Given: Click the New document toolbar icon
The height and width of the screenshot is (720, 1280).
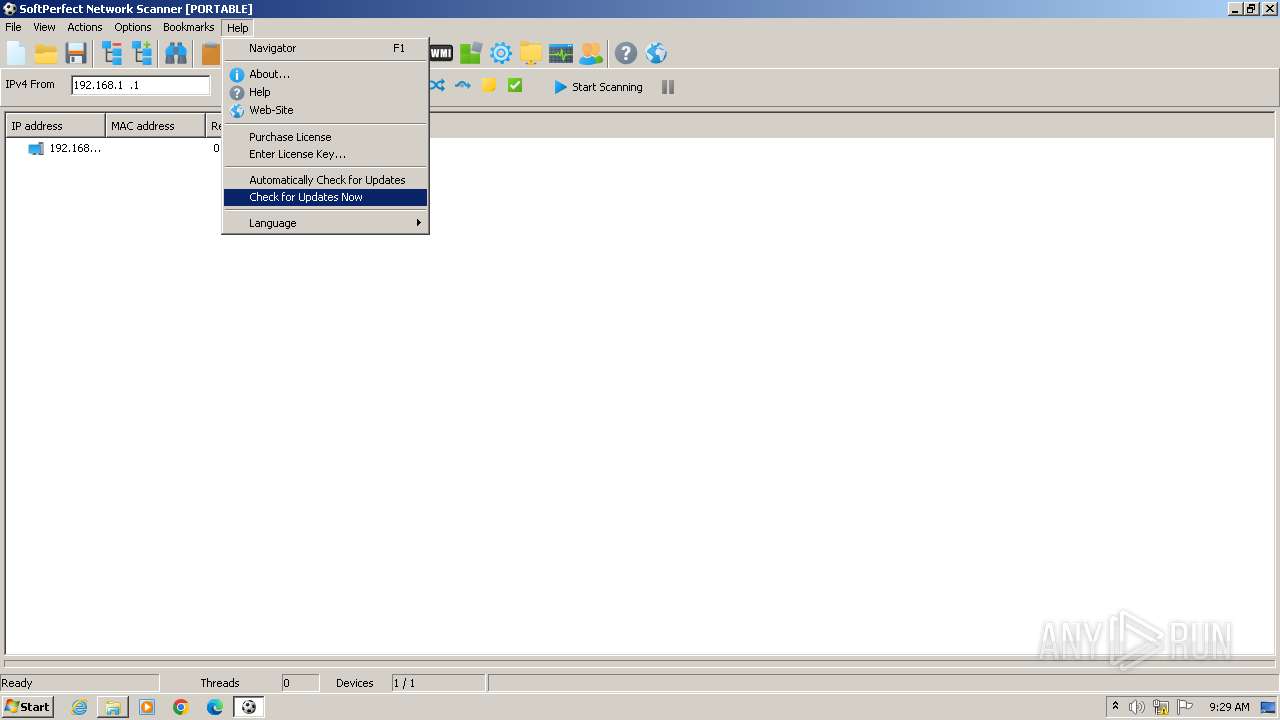Looking at the screenshot, I should pyautogui.click(x=16, y=53).
